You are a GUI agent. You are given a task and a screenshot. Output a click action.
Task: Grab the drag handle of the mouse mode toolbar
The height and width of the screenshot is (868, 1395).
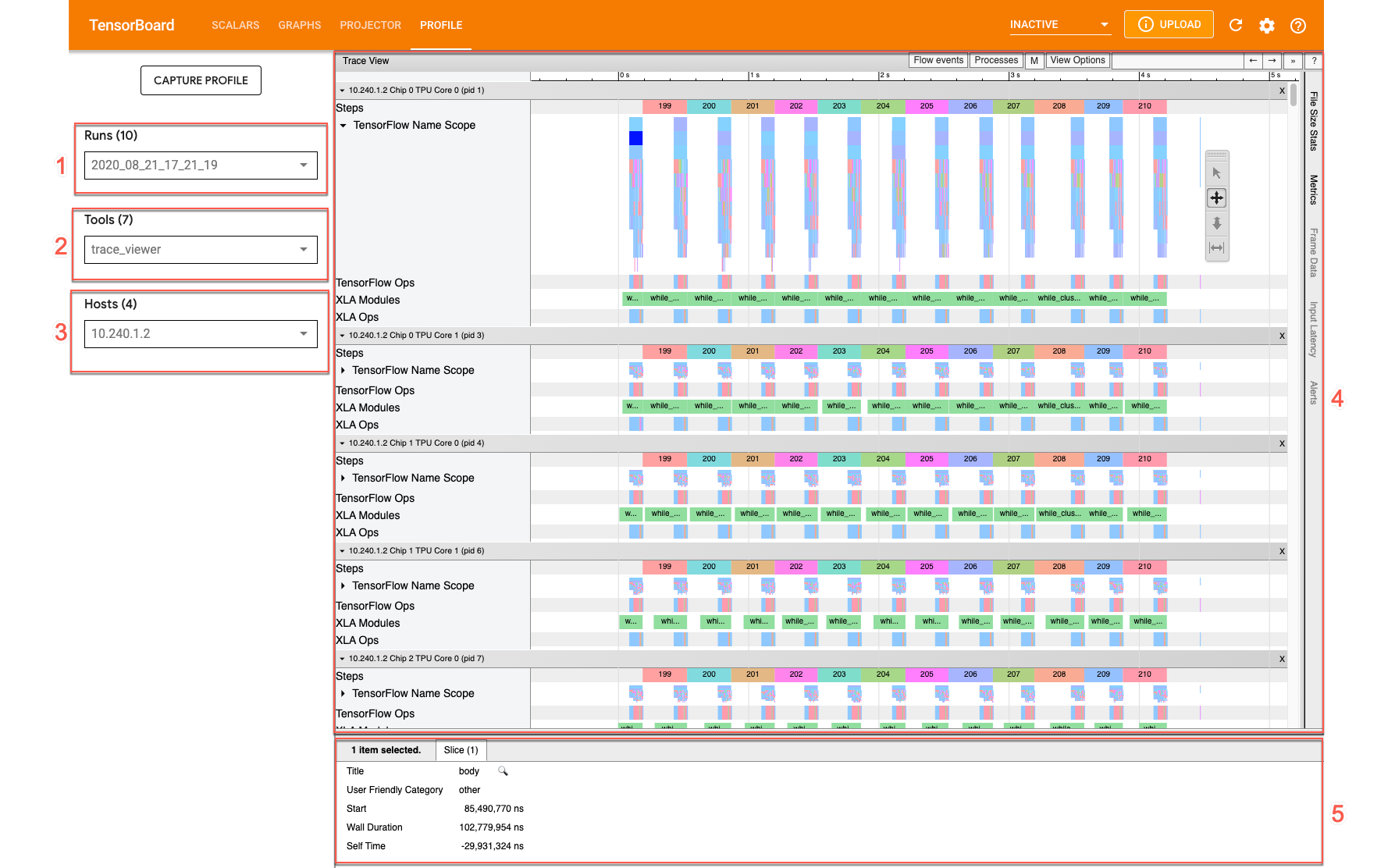[1217, 155]
